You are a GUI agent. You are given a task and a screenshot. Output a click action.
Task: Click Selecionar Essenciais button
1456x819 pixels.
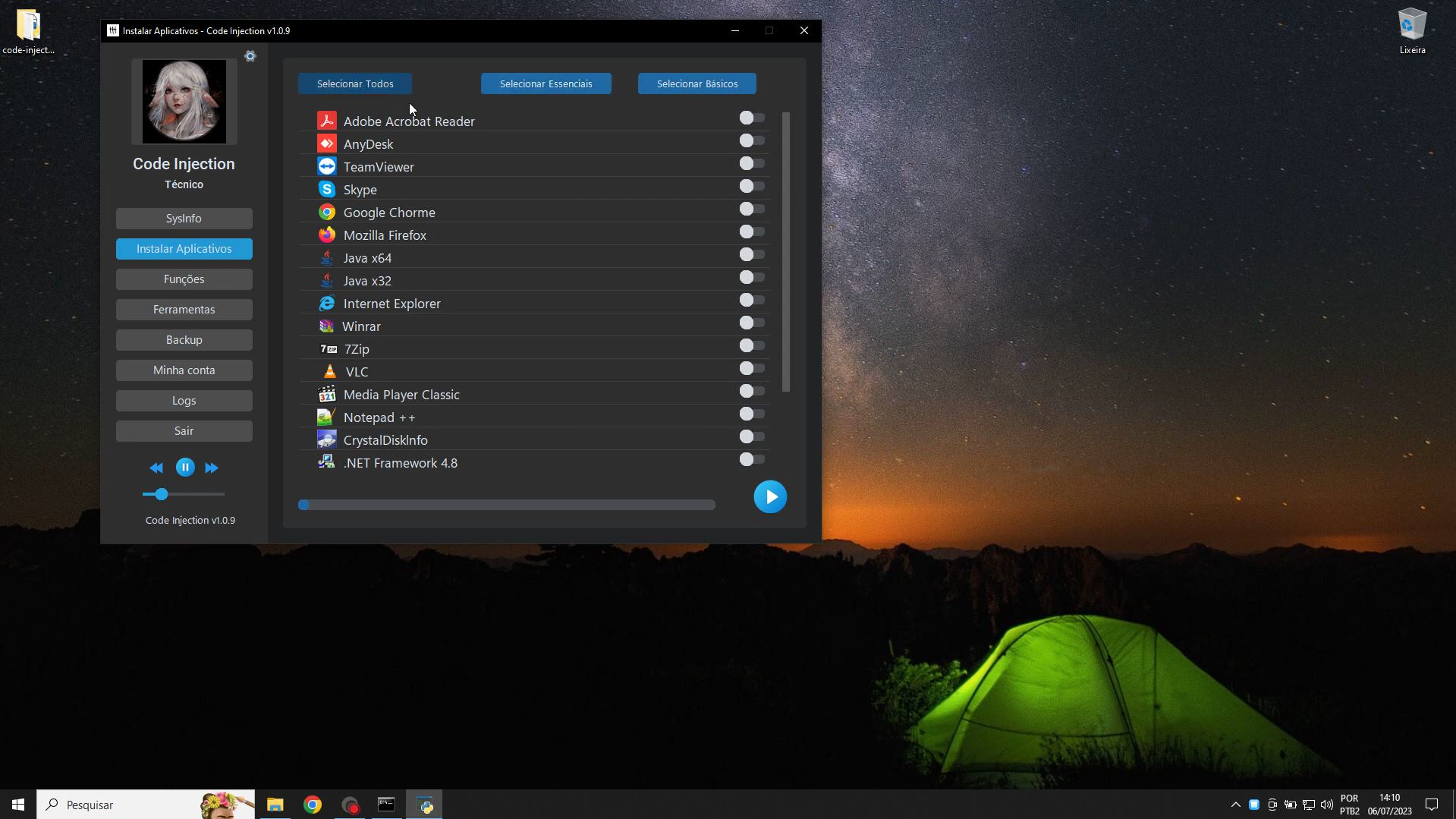tap(546, 83)
